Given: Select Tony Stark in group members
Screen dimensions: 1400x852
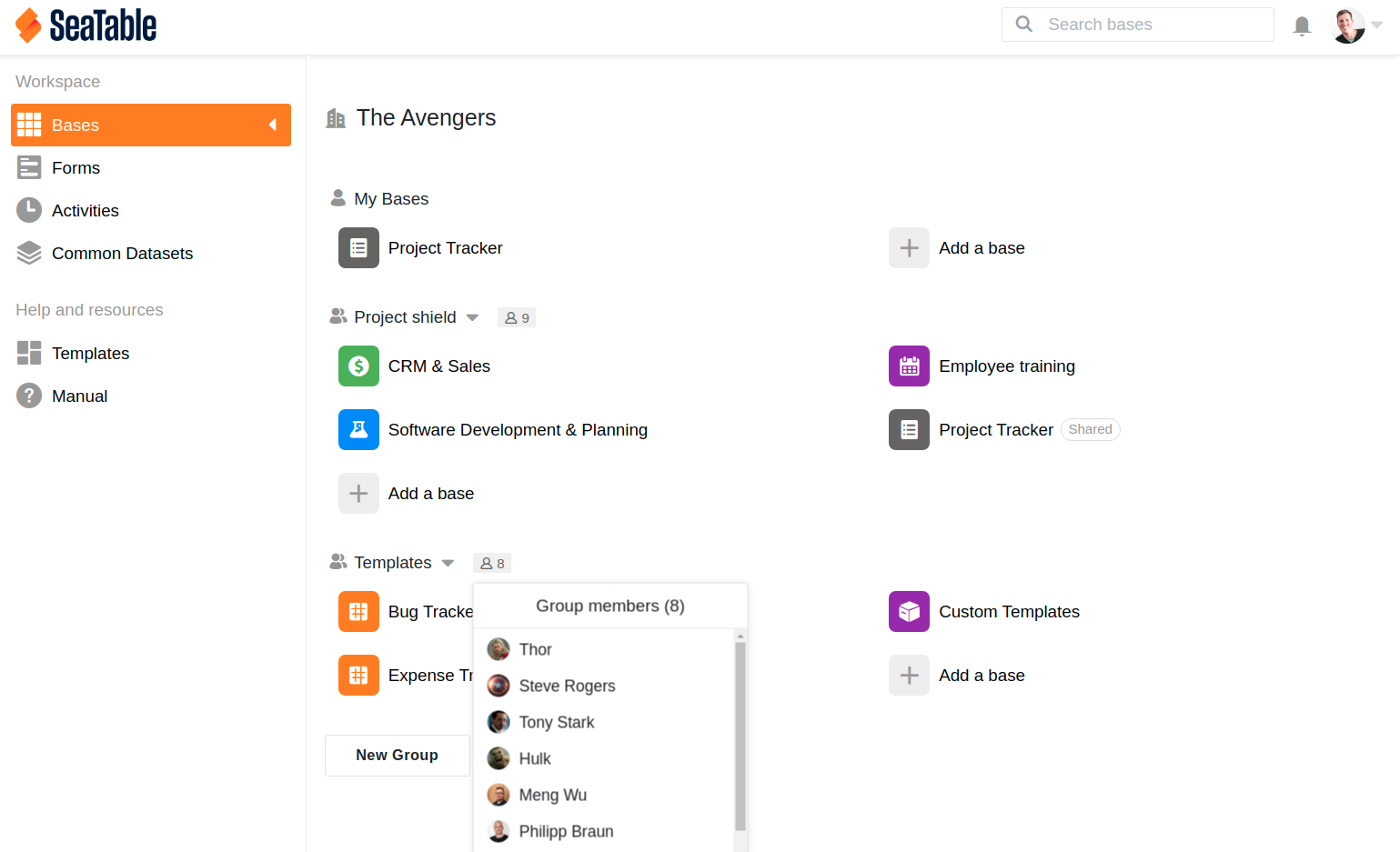Looking at the screenshot, I should 604,722.
